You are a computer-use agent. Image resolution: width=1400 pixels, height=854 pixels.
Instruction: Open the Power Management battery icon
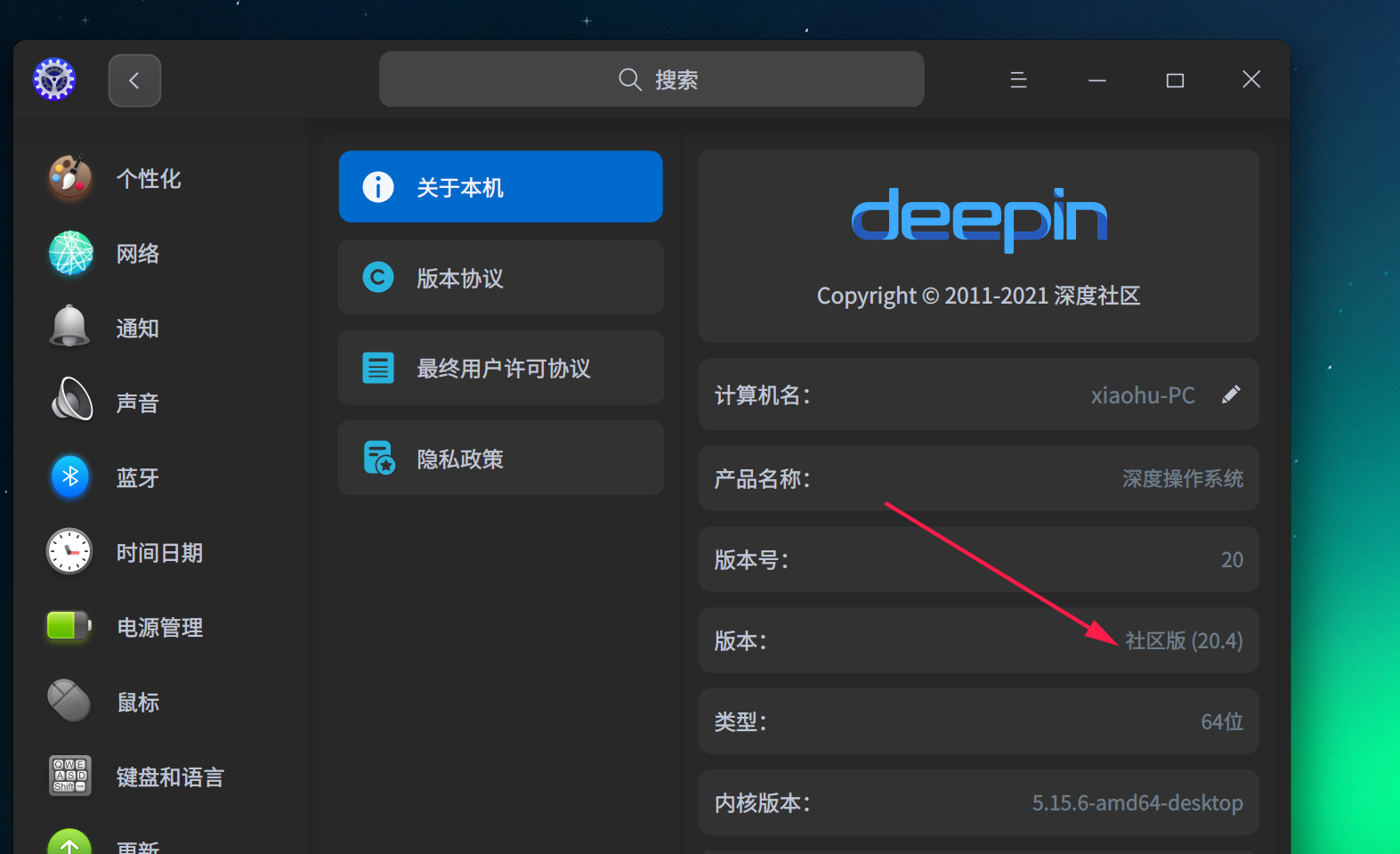coord(69,626)
